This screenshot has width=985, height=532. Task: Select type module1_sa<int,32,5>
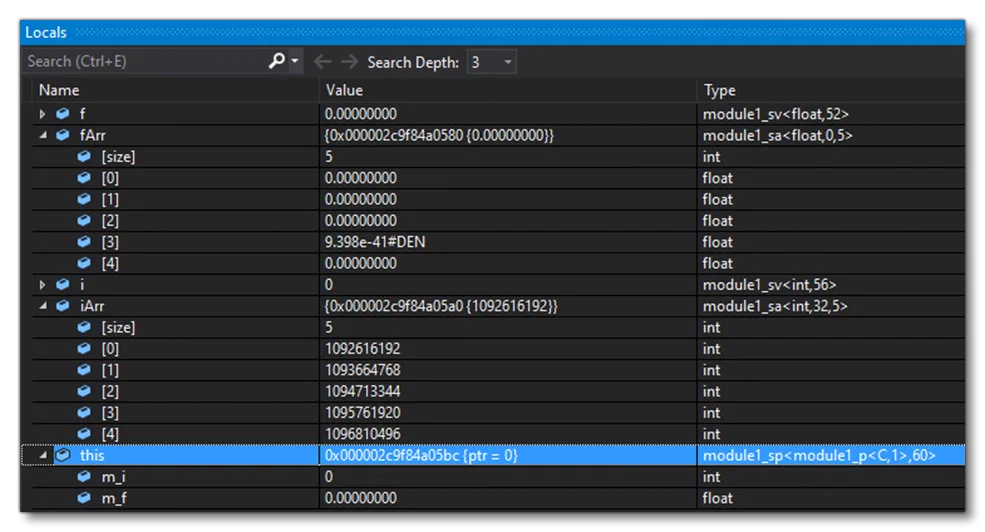click(x=775, y=306)
